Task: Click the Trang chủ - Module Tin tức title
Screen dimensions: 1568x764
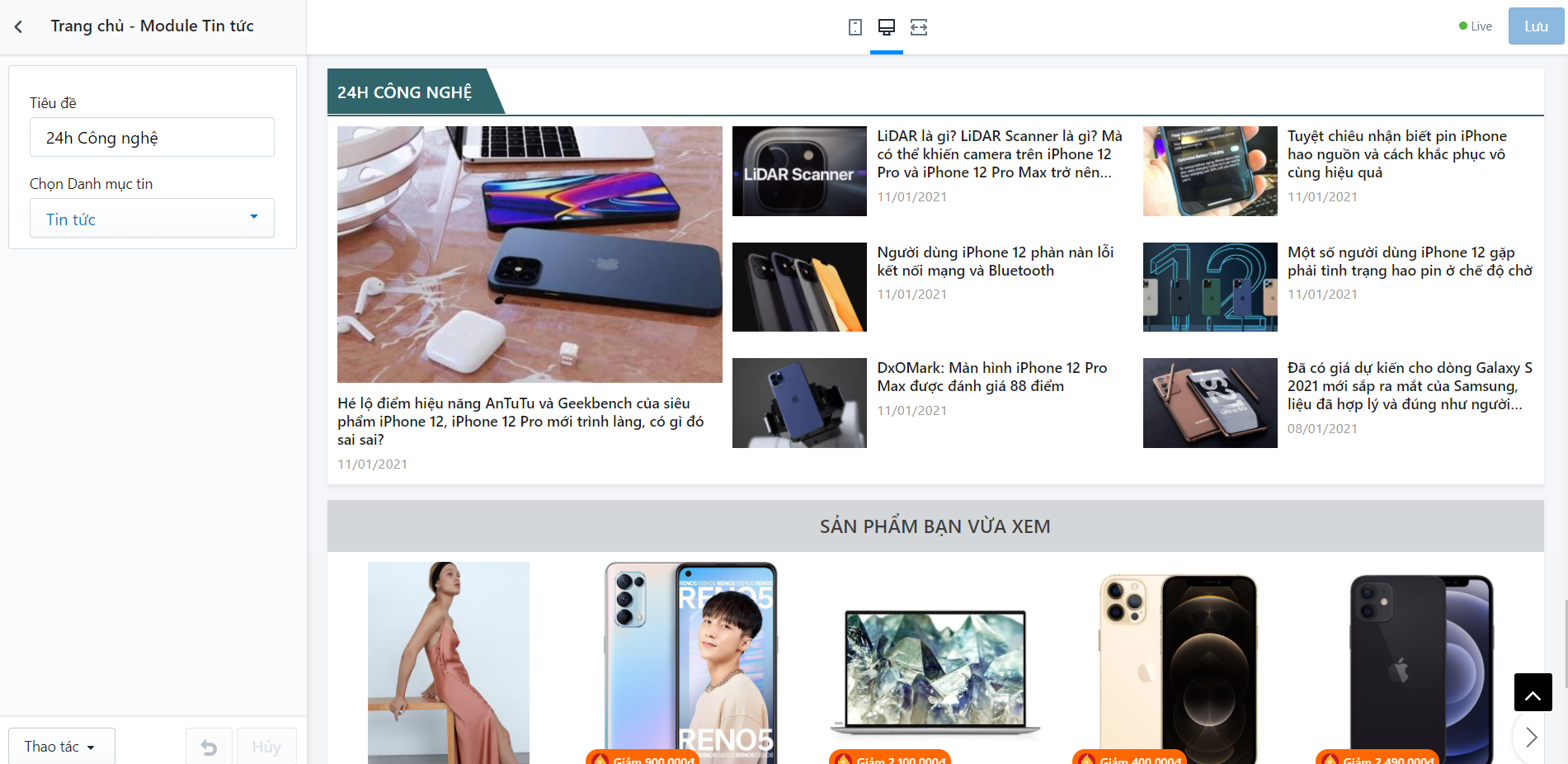Action: point(153,26)
